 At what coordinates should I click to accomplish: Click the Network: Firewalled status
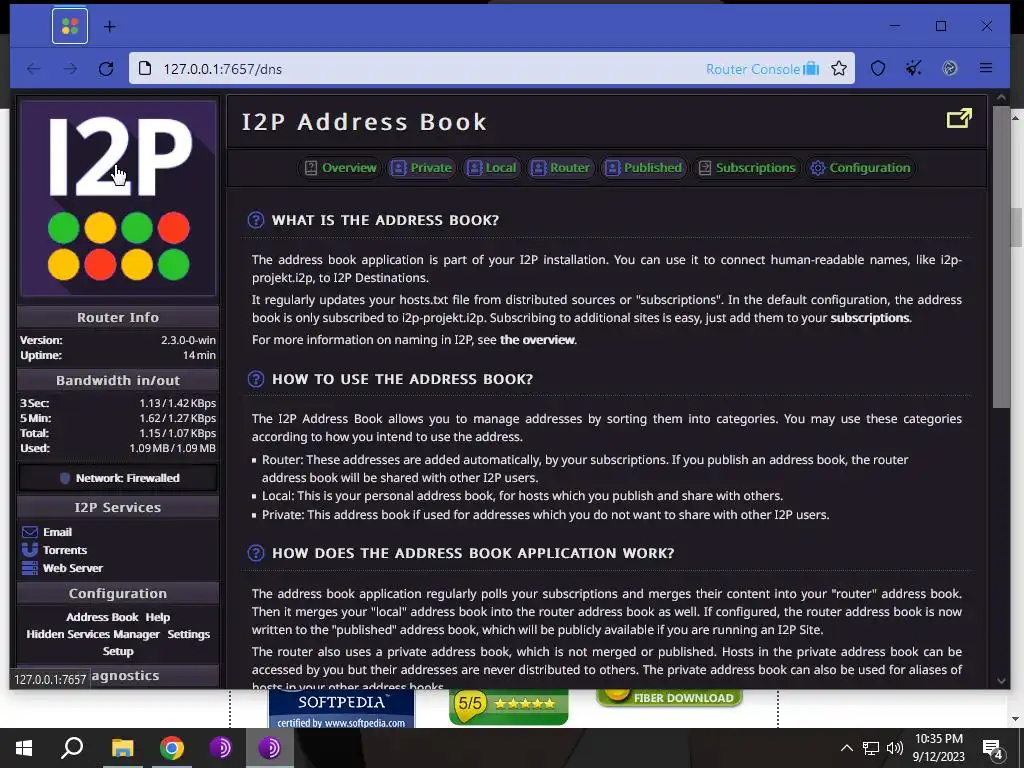(118, 478)
